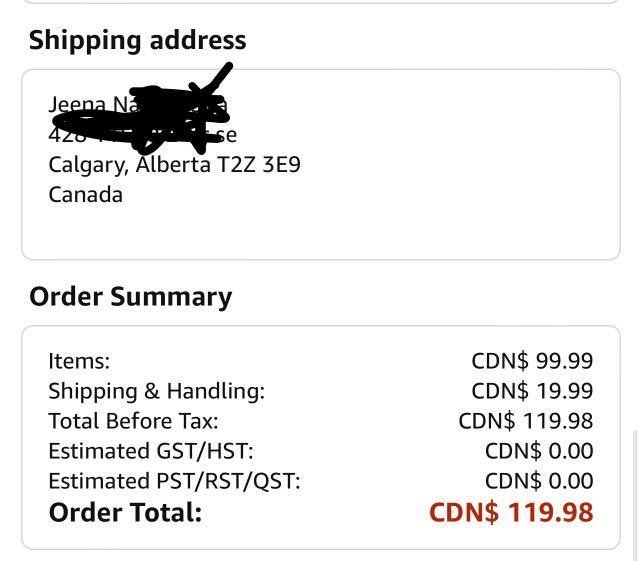Click the vertical scrollbar at the right edge

[635, 495]
